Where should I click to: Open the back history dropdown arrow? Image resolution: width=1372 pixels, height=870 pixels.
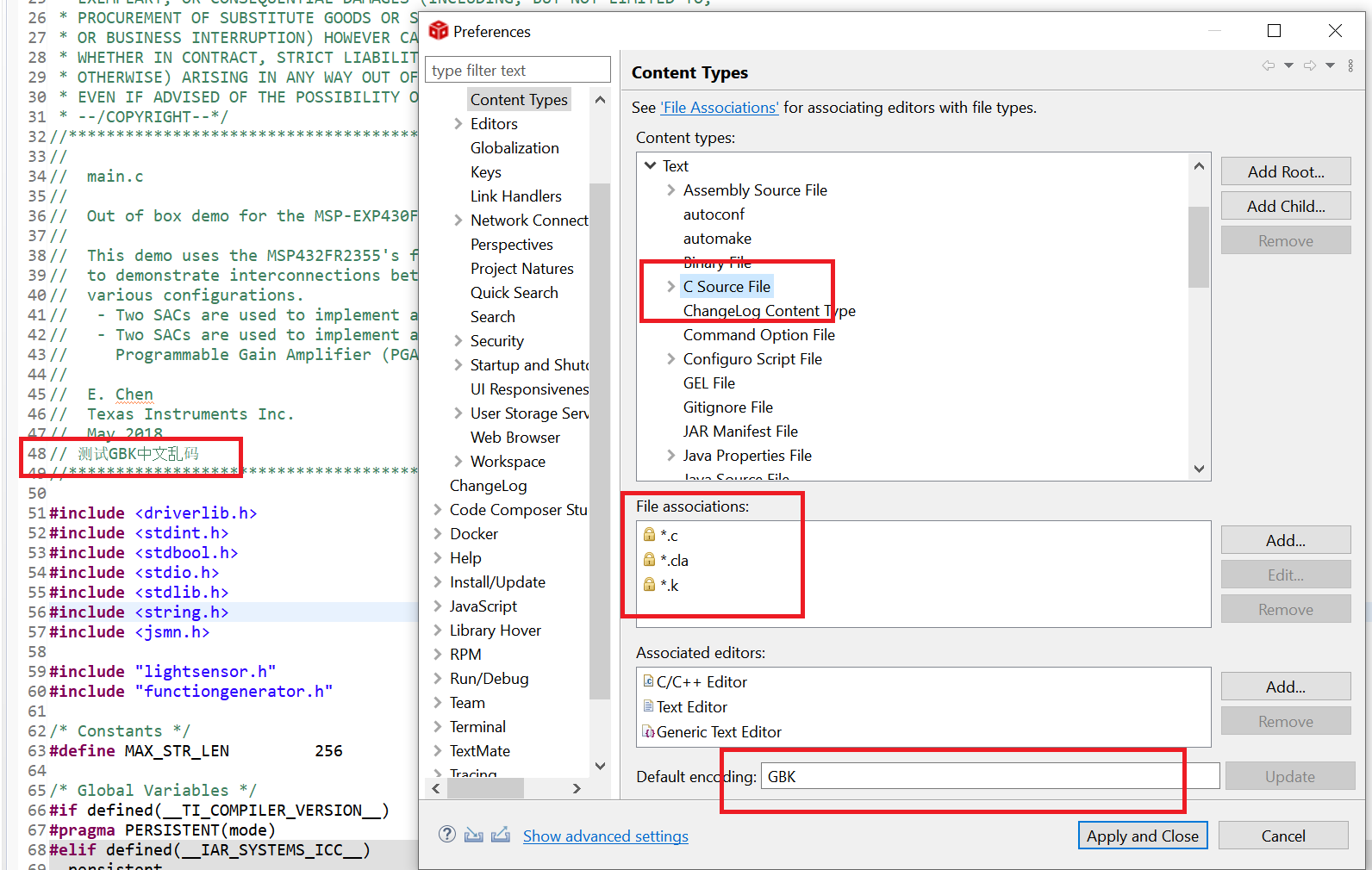click(1289, 65)
